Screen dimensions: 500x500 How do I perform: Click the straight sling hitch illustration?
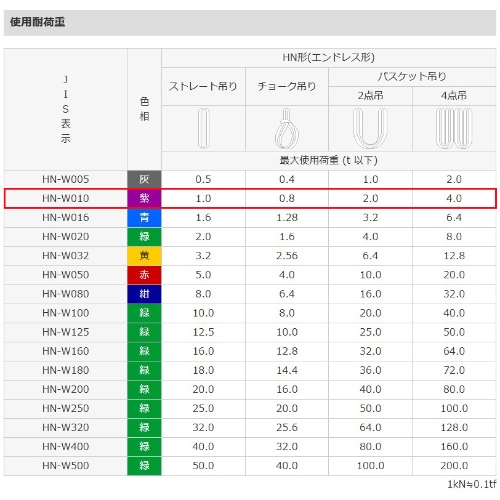point(203,128)
